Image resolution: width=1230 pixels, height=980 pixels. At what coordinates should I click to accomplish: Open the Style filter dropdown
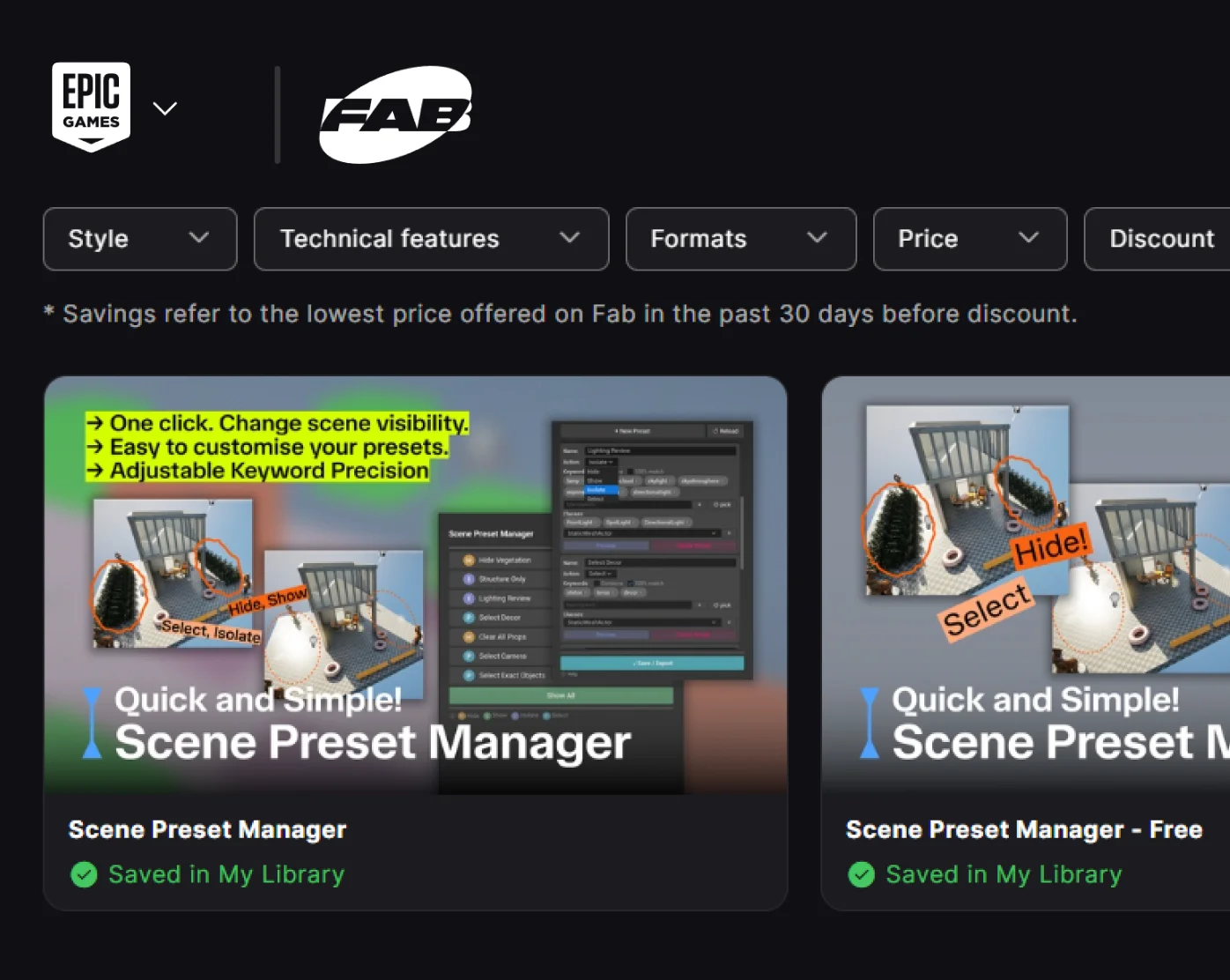tap(140, 239)
